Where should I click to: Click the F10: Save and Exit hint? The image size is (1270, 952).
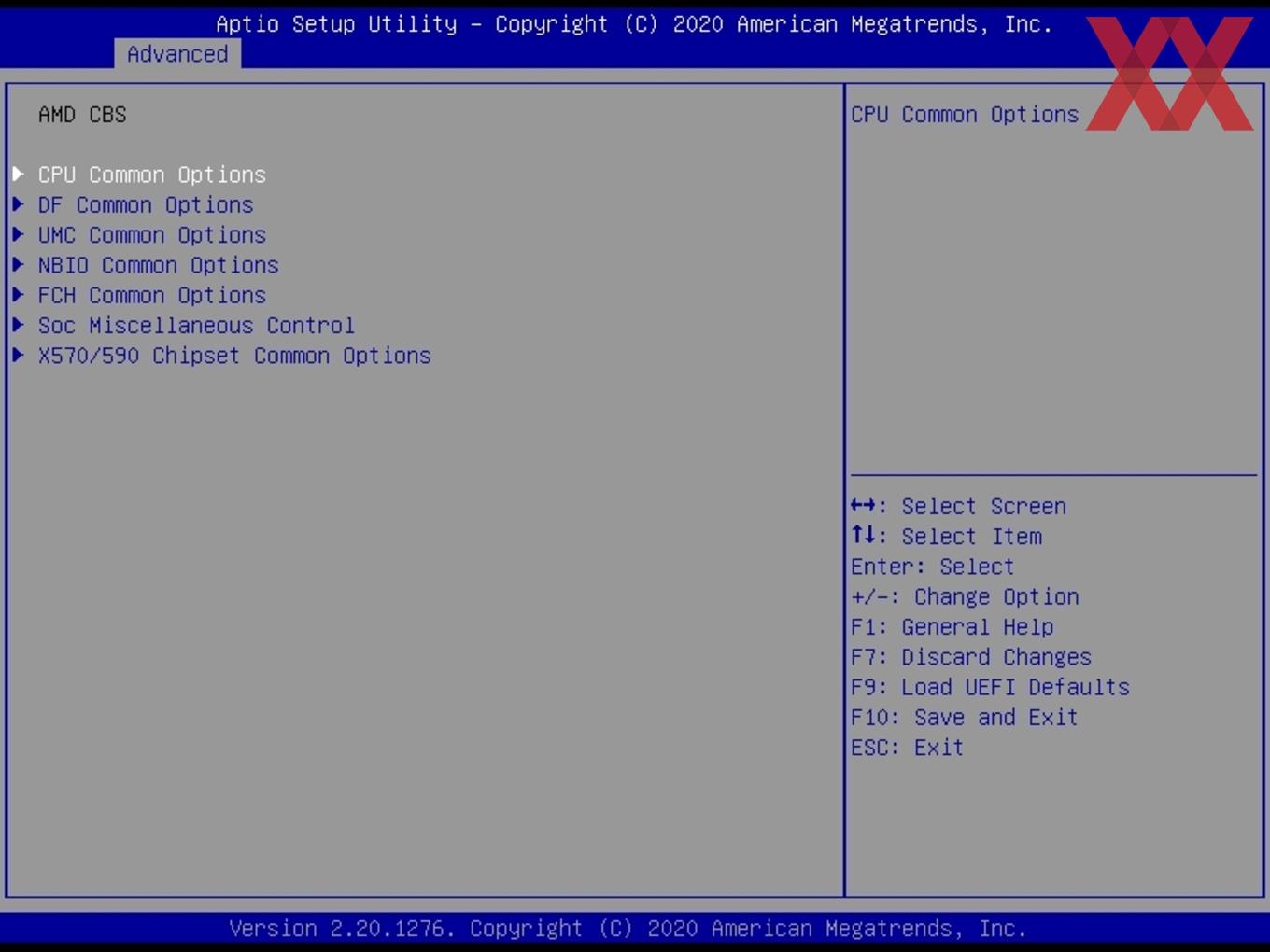(965, 717)
